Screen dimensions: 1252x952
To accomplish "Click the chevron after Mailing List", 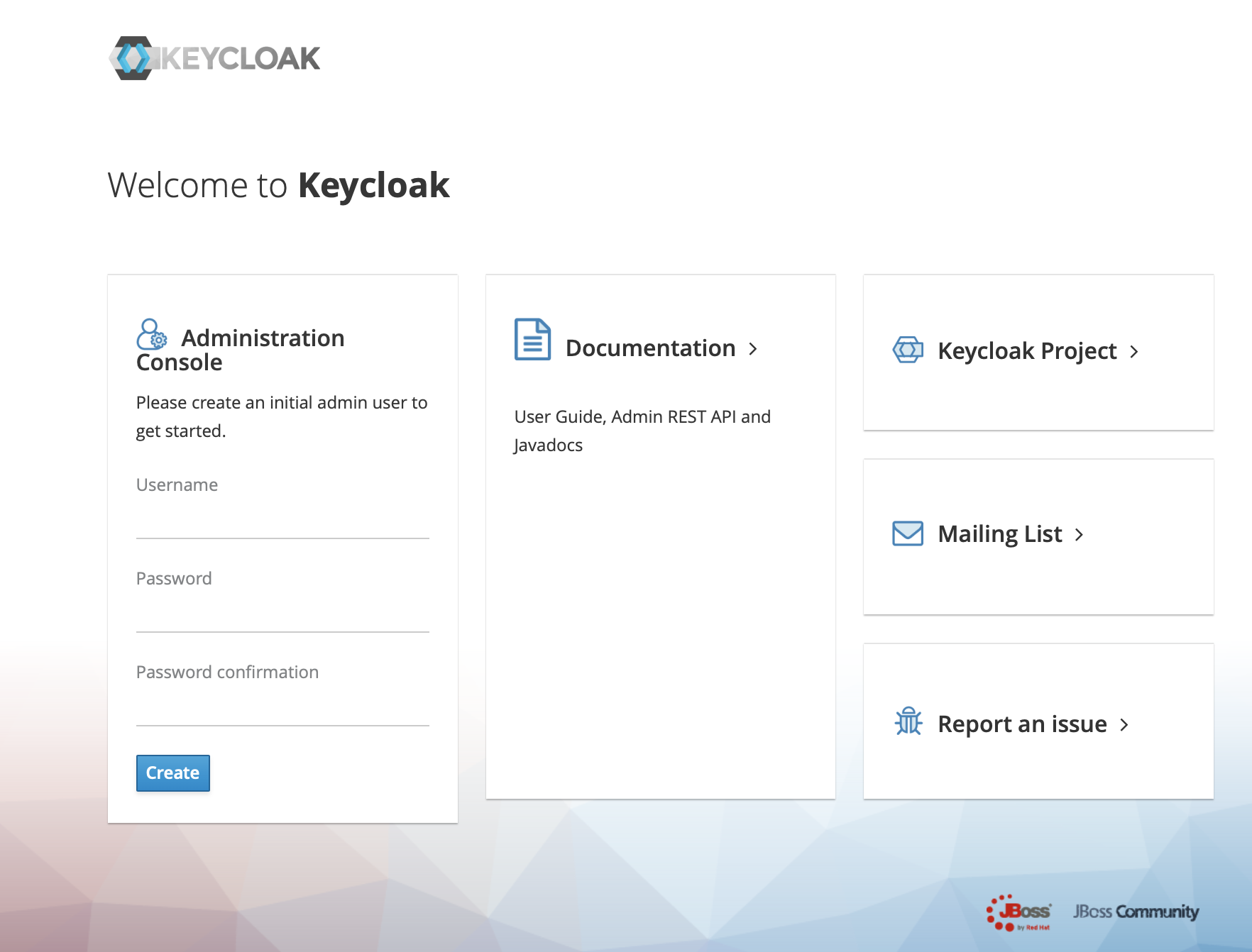I will pos(1079,535).
